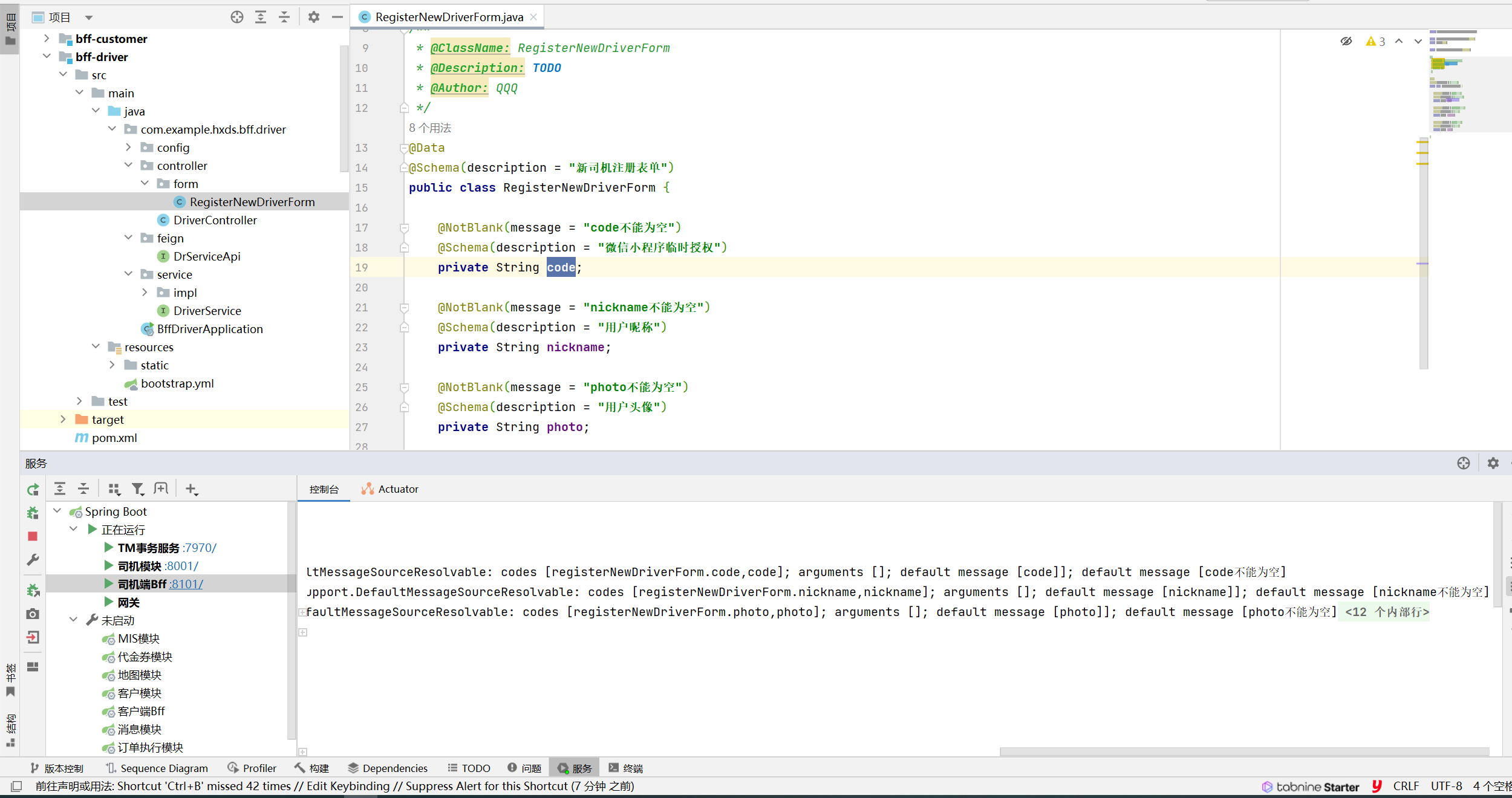Click the camera thread dump icon
This screenshot has height=798, width=1512.
33,614
